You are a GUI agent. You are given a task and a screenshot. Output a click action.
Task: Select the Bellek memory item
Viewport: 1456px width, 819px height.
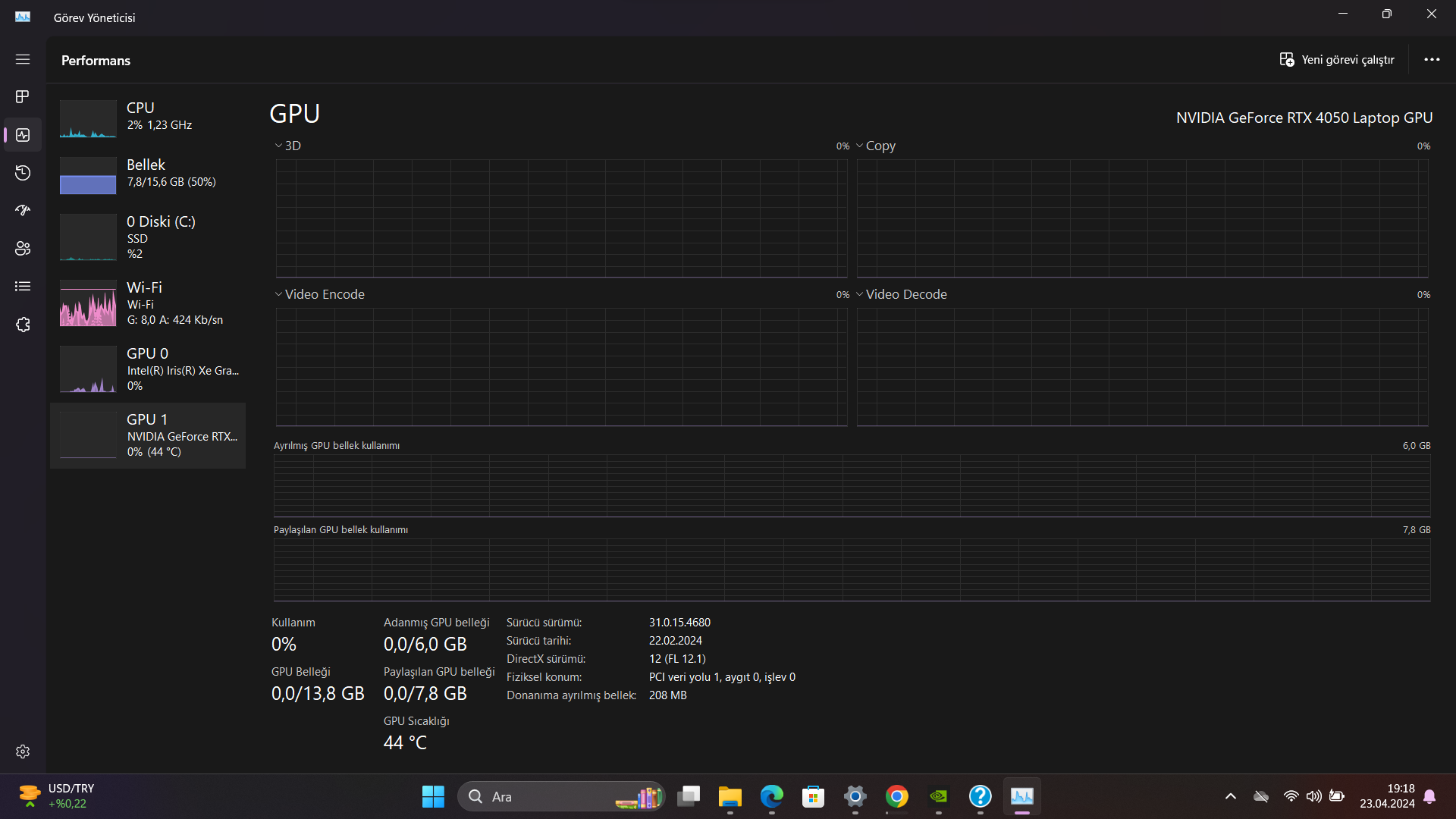(x=148, y=173)
